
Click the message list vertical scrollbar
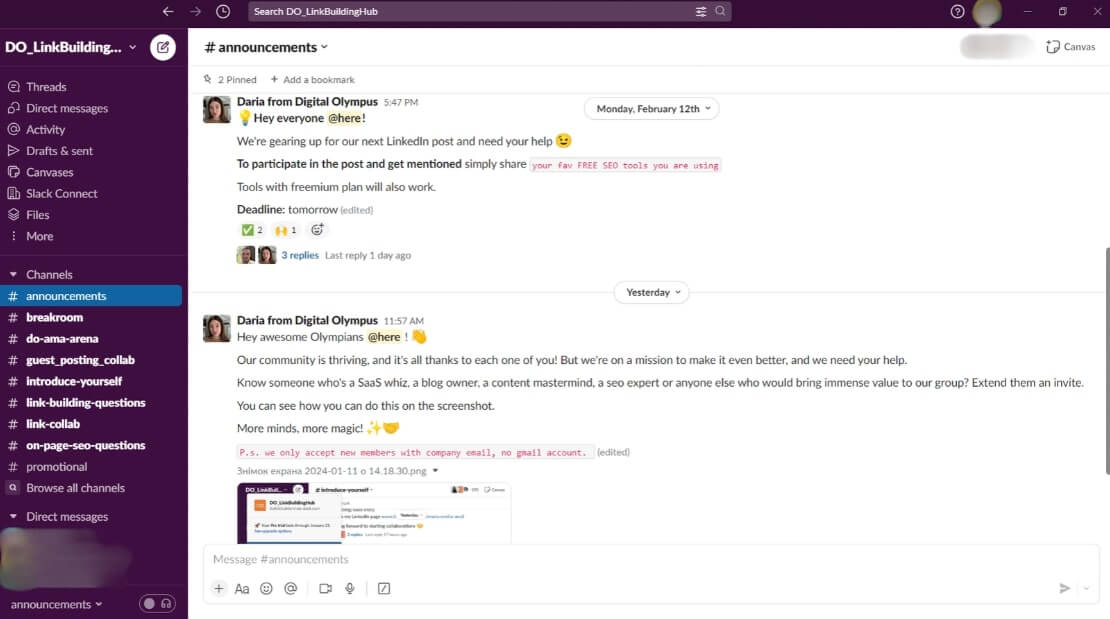tap(1106, 361)
